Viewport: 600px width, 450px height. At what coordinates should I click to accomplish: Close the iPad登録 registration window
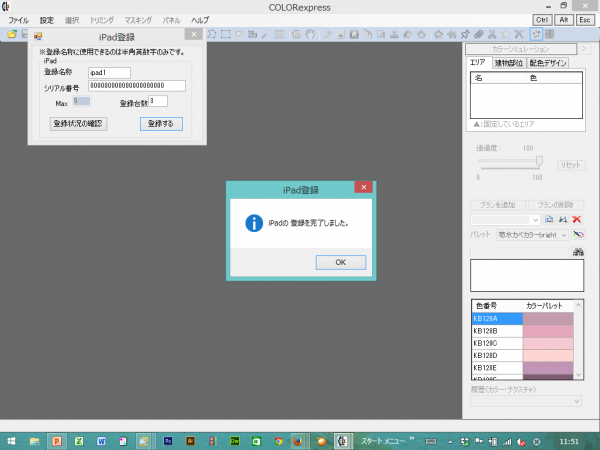[x=194, y=34]
